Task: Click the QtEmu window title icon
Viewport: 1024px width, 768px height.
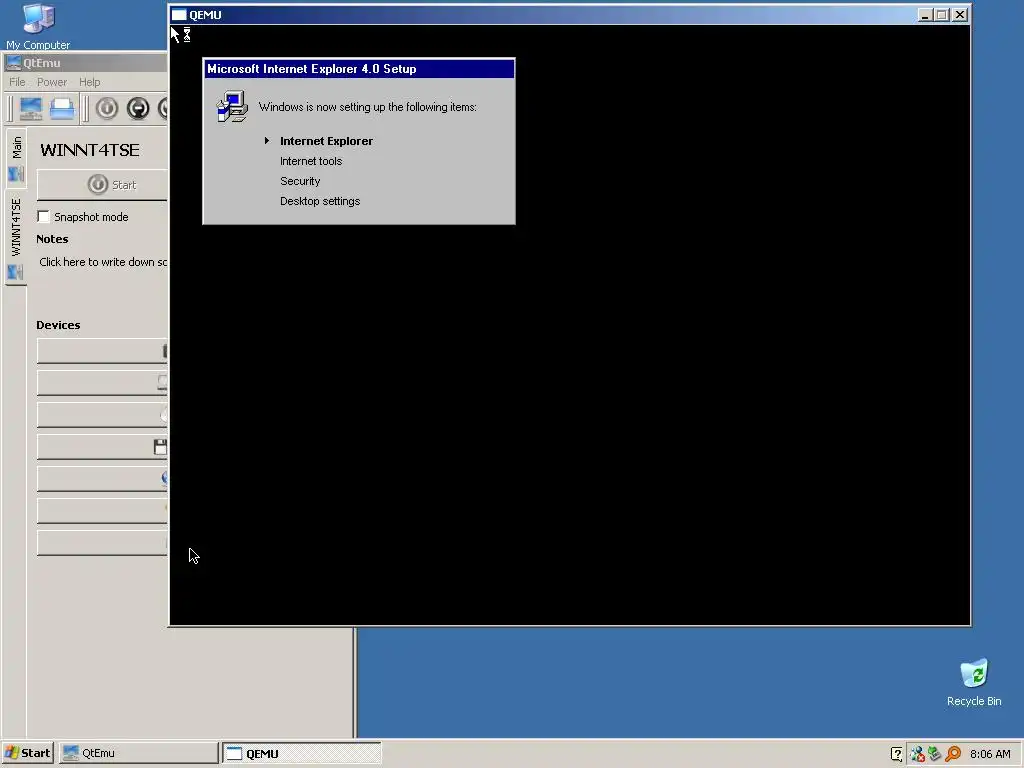Action: [x=12, y=63]
